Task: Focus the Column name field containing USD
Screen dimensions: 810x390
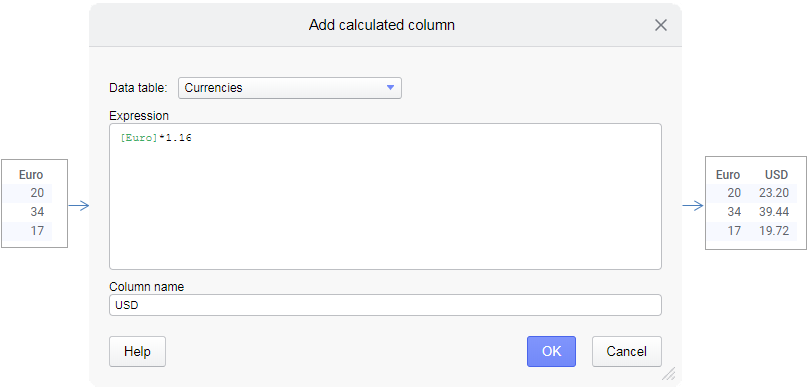Action: pyautogui.click(x=385, y=305)
